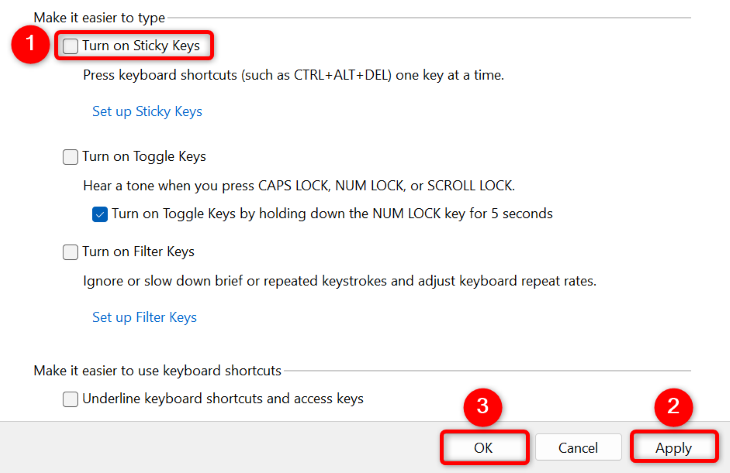
Task: Click the 'Ignore or slow down' description text
Action: pos(339,281)
